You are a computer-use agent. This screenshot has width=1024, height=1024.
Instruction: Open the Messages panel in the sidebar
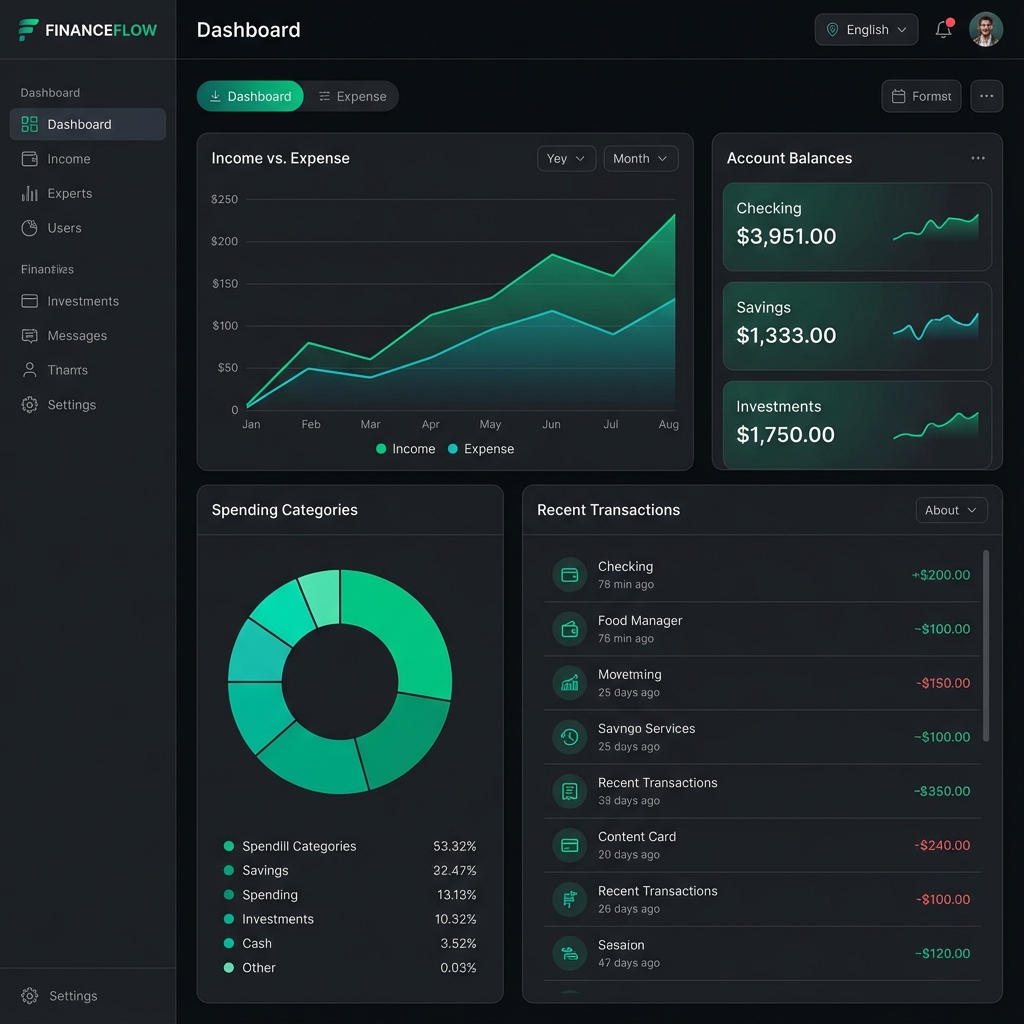75,335
